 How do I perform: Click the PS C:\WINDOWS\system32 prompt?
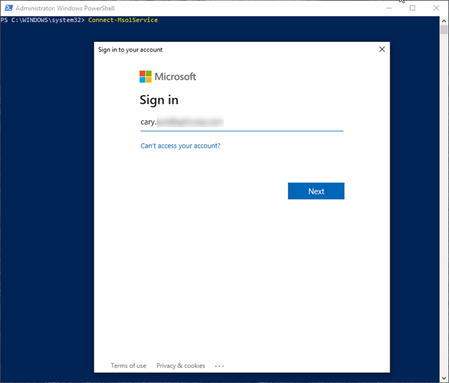click(x=42, y=20)
